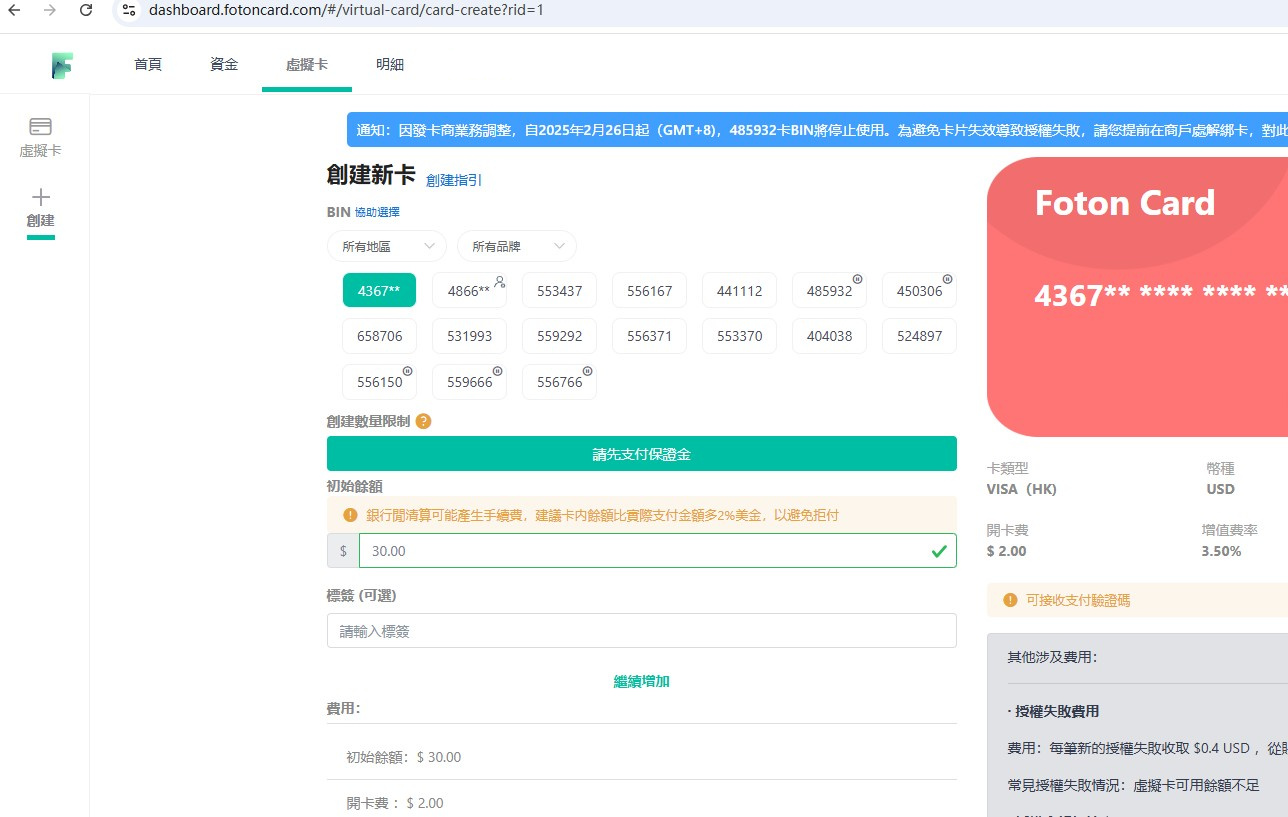This screenshot has width=1288, height=817.
Task: Click the VISA (HK) card type text
Action: (1021, 489)
